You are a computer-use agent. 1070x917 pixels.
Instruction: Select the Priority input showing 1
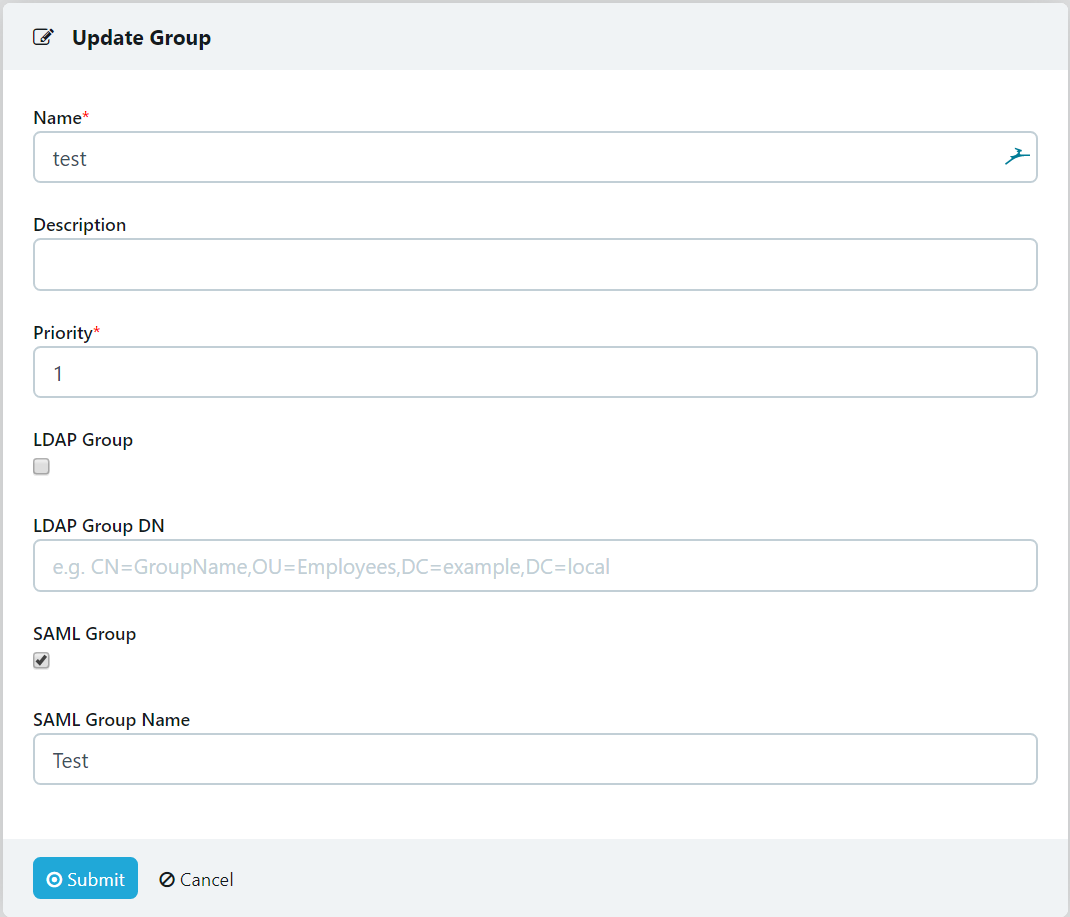(x=535, y=372)
